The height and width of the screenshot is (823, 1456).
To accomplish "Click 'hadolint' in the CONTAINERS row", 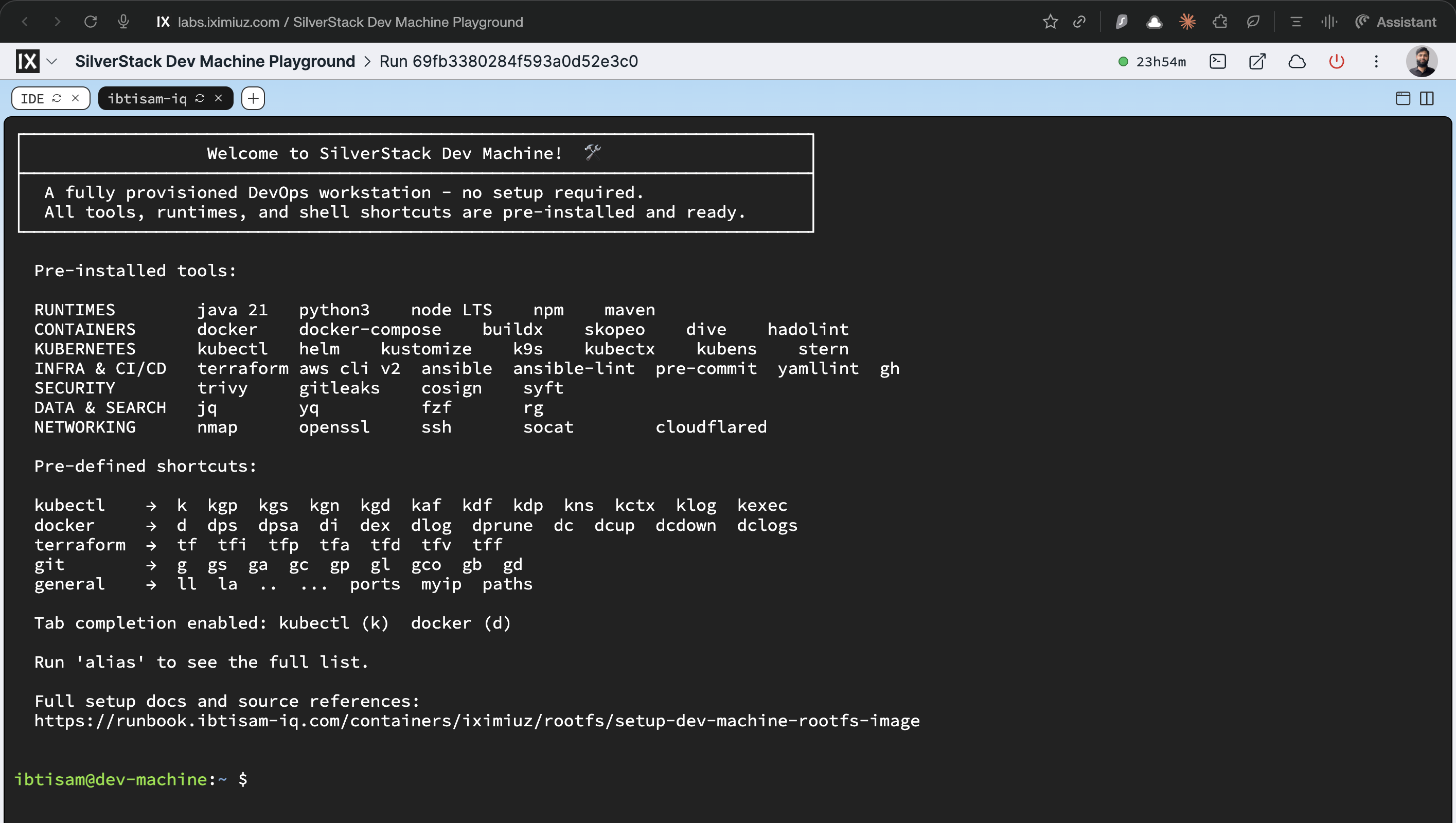I will click(x=808, y=330).
